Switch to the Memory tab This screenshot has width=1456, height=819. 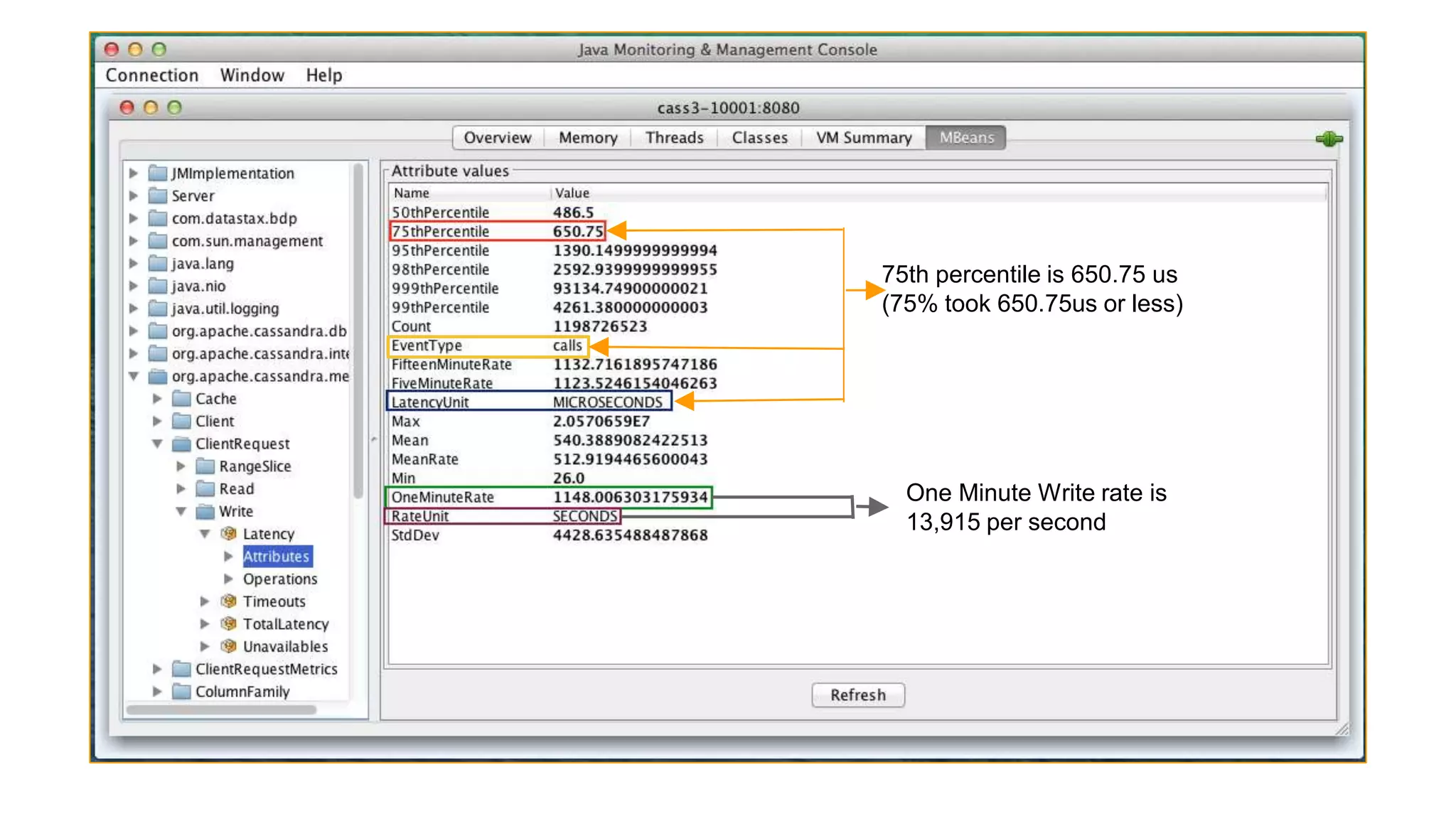pos(588,138)
